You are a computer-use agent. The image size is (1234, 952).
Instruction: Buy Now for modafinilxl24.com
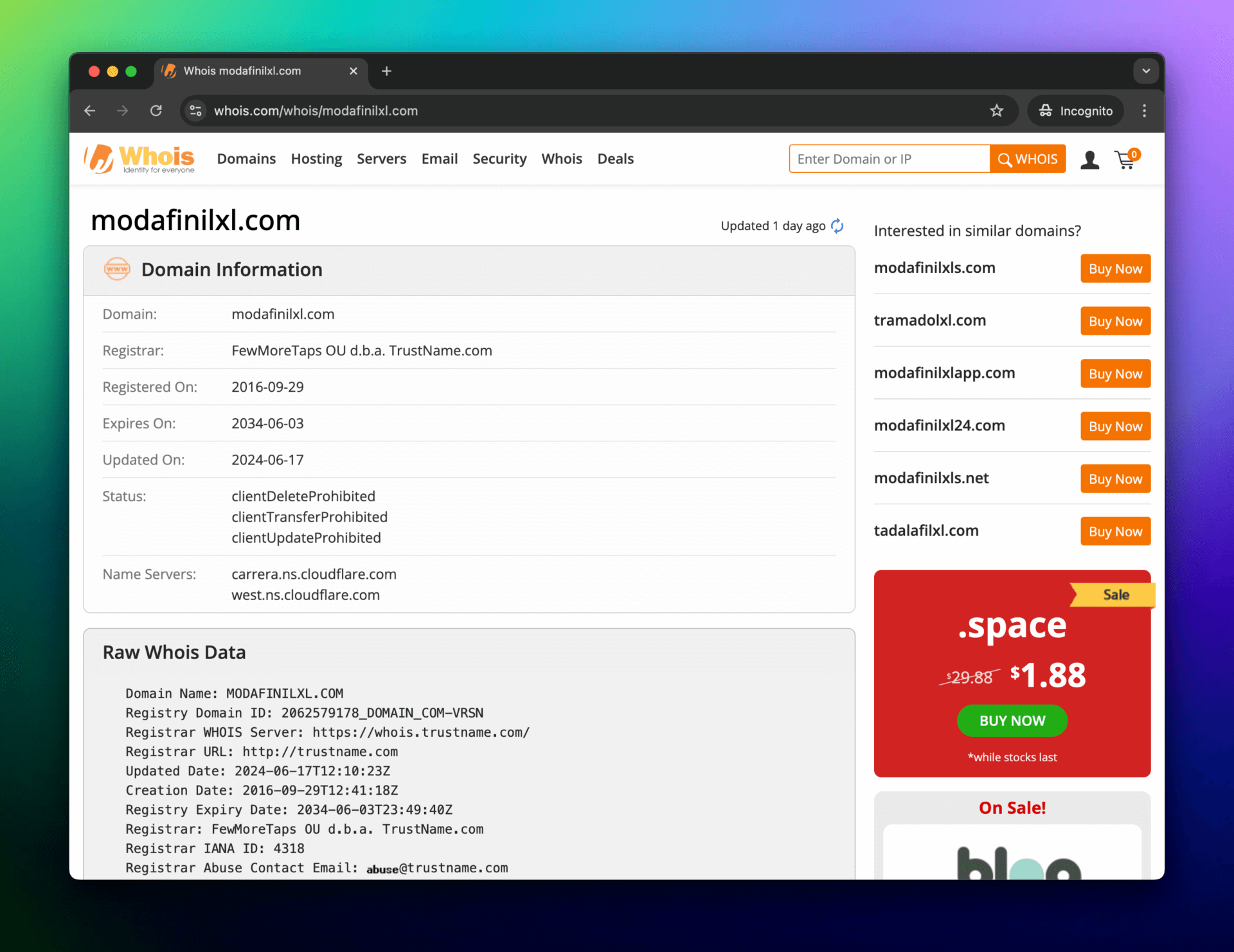click(x=1115, y=427)
